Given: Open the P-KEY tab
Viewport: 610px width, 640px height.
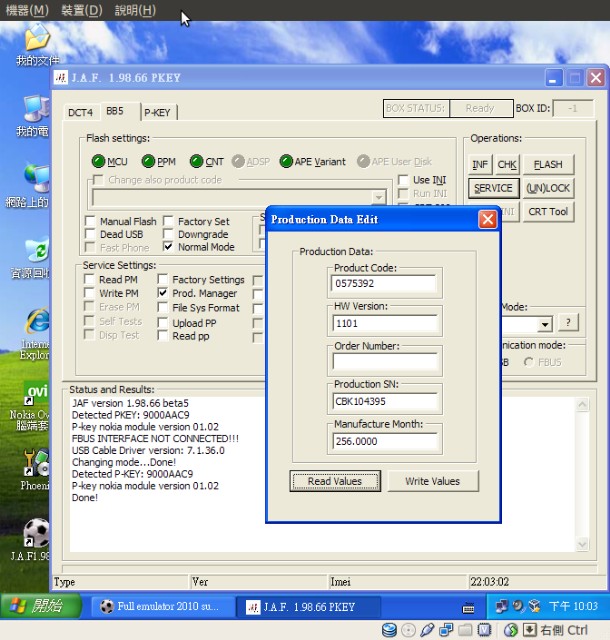Looking at the screenshot, I should coord(157,112).
